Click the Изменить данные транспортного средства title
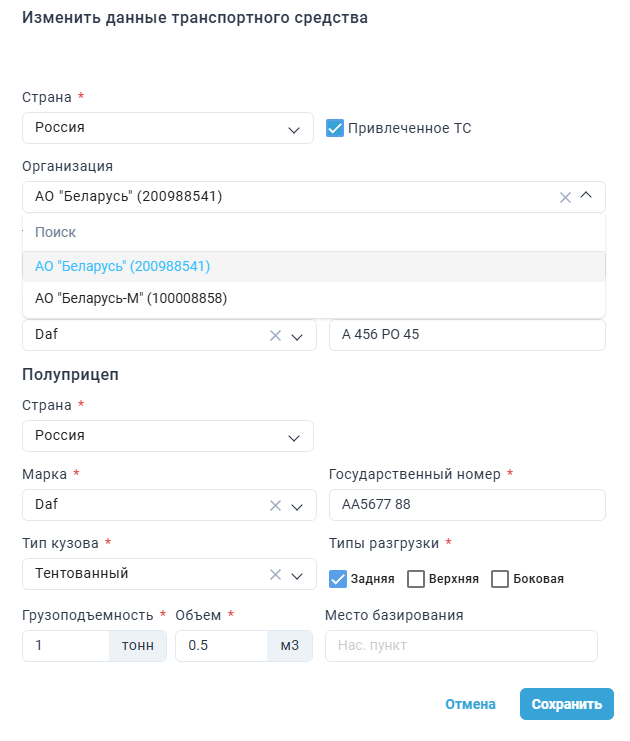This screenshot has height=741, width=630. coord(195,18)
